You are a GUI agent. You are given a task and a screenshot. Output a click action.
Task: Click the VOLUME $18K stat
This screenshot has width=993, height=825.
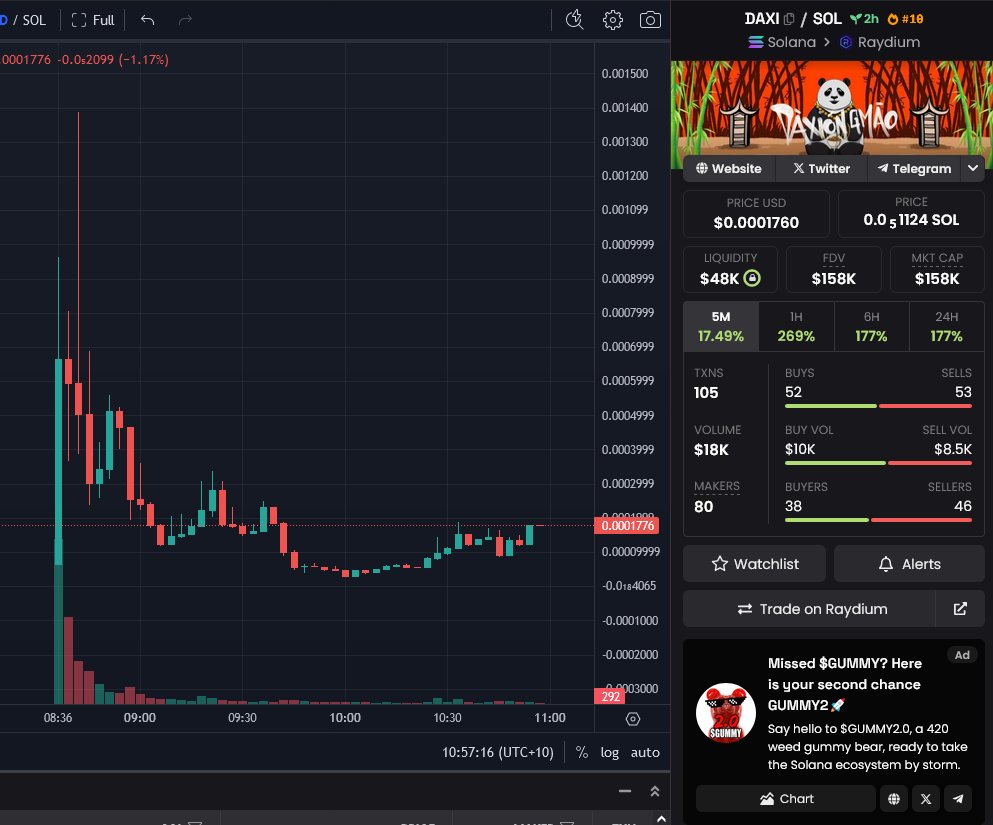point(717,441)
